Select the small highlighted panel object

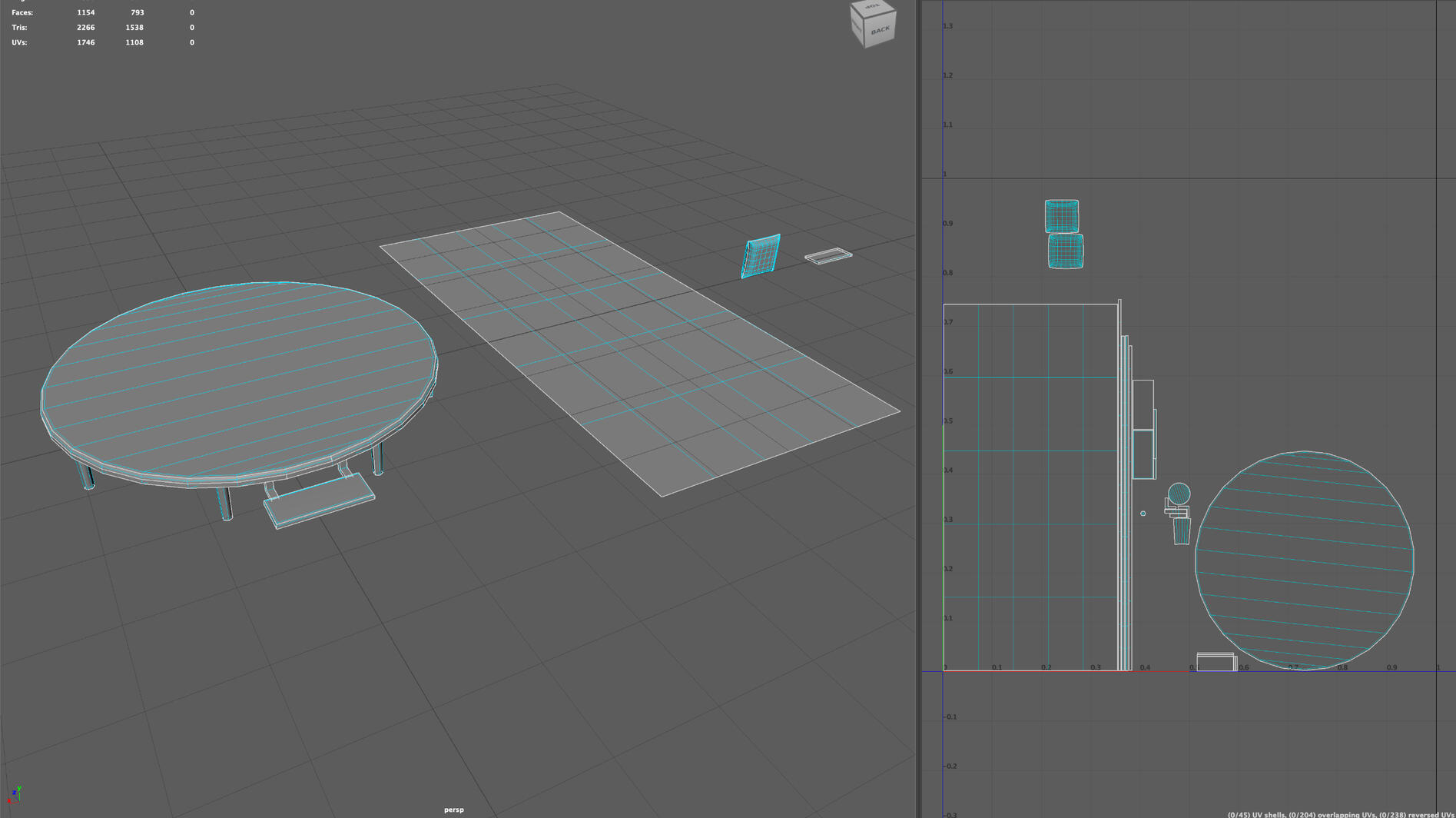click(x=761, y=254)
